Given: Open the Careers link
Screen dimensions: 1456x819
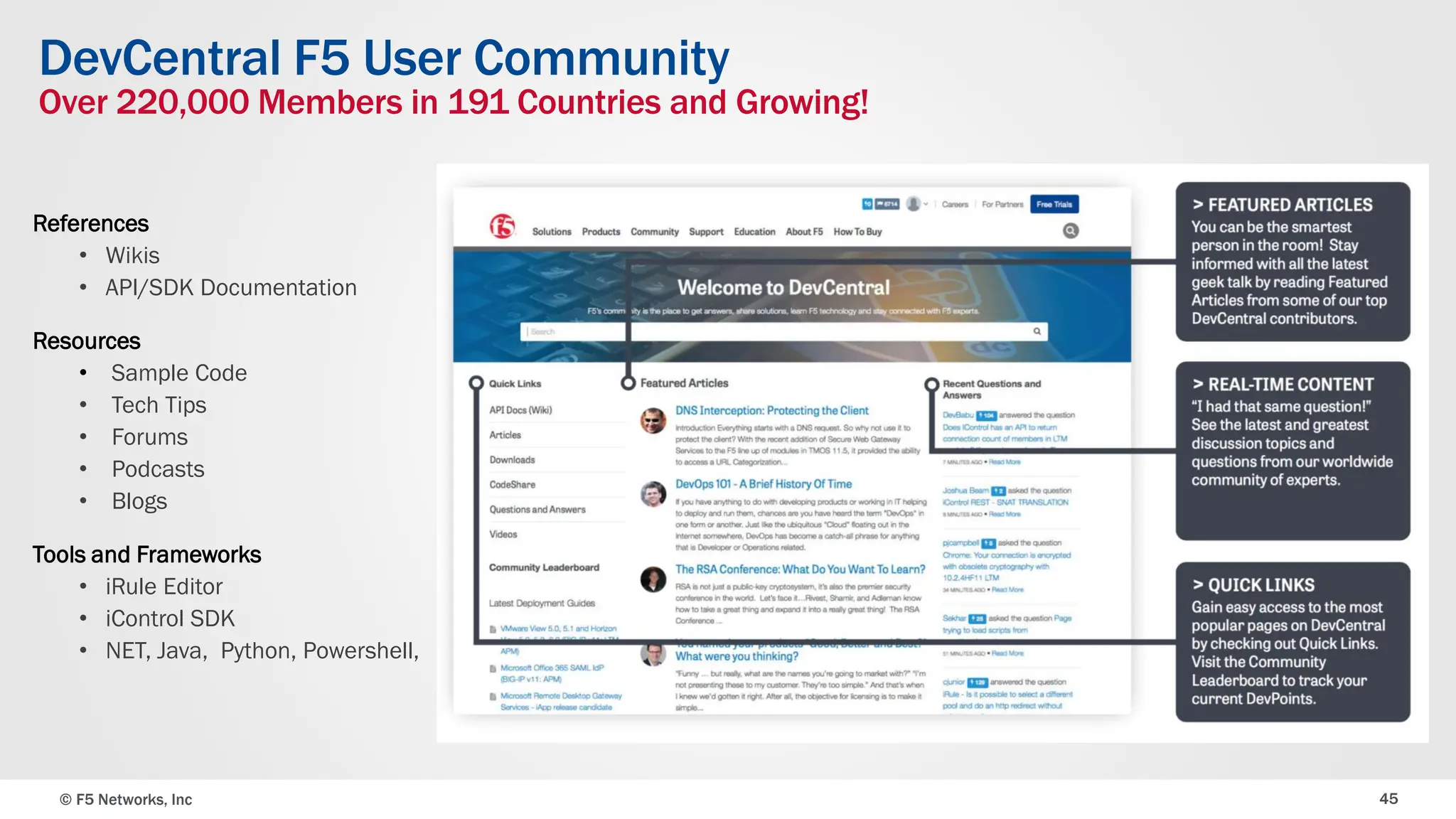Looking at the screenshot, I should tap(955, 205).
